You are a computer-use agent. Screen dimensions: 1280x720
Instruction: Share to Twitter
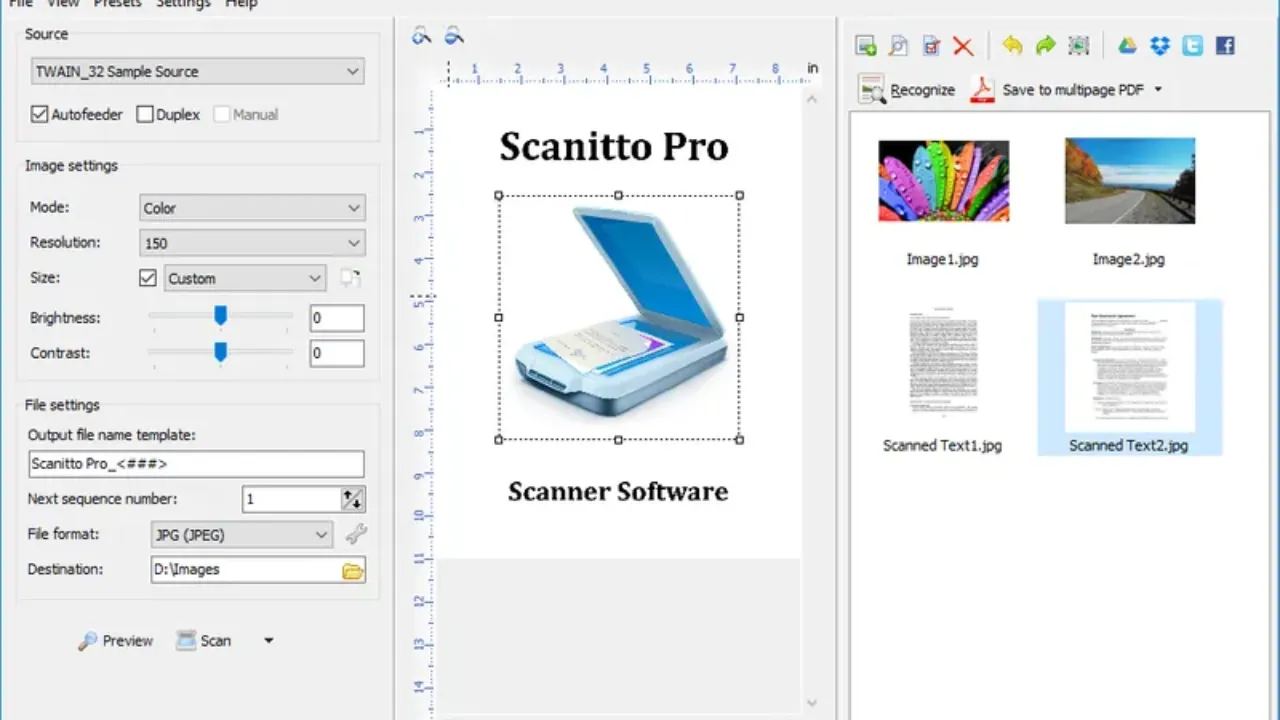(1192, 45)
